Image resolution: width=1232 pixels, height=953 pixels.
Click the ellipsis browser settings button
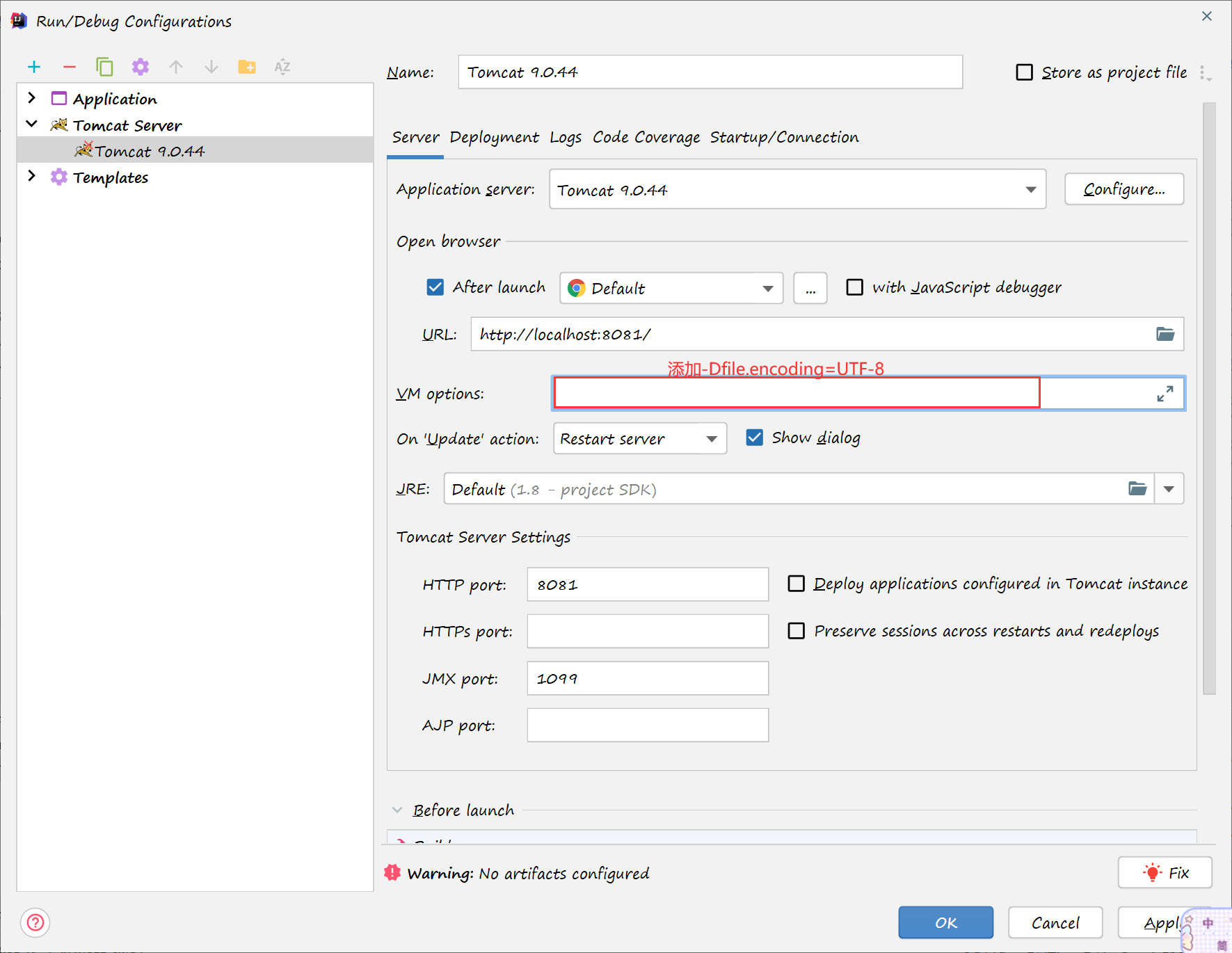810,288
